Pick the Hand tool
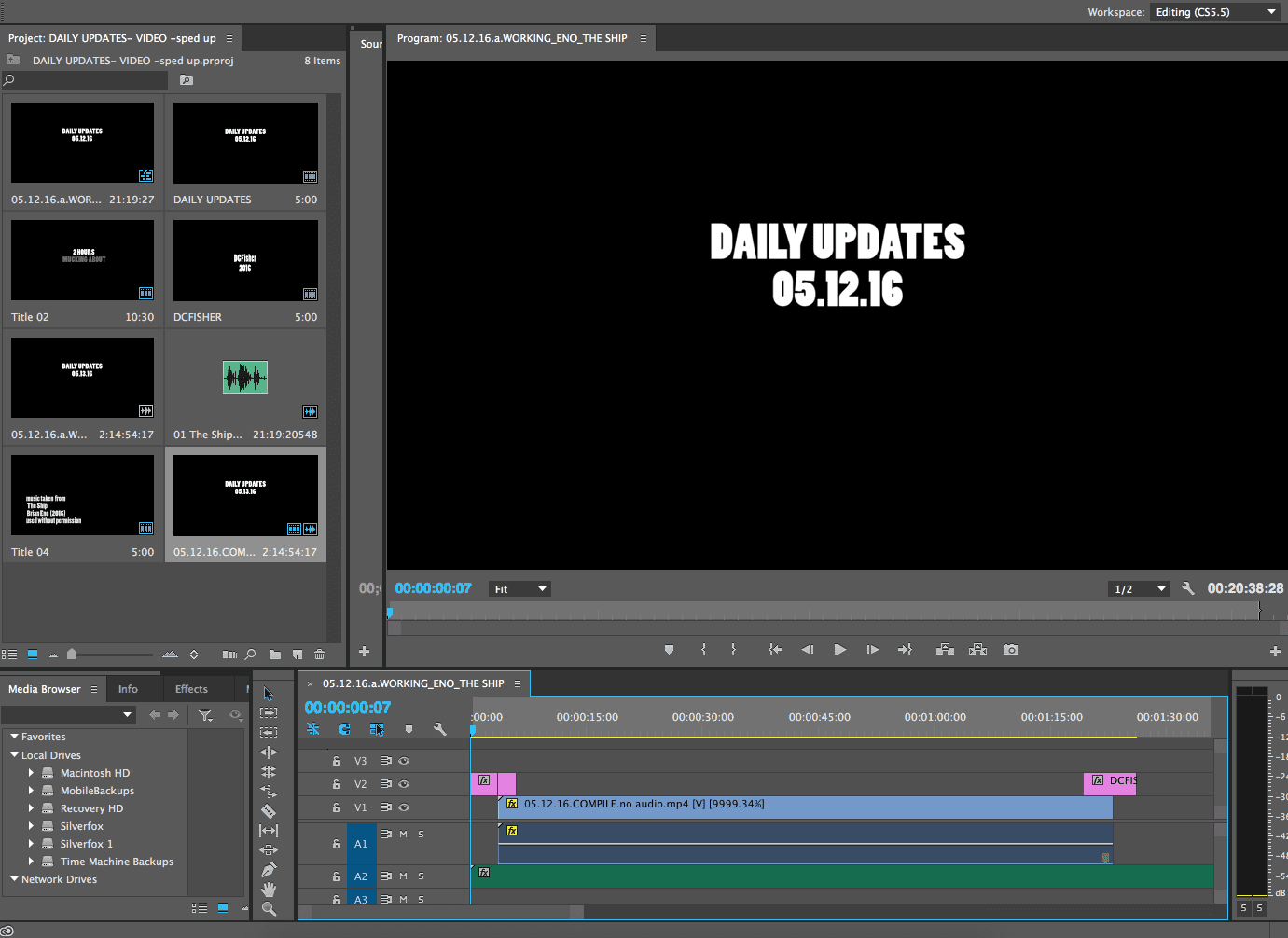This screenshot has height=938, width=1288. tap(269, 890)
